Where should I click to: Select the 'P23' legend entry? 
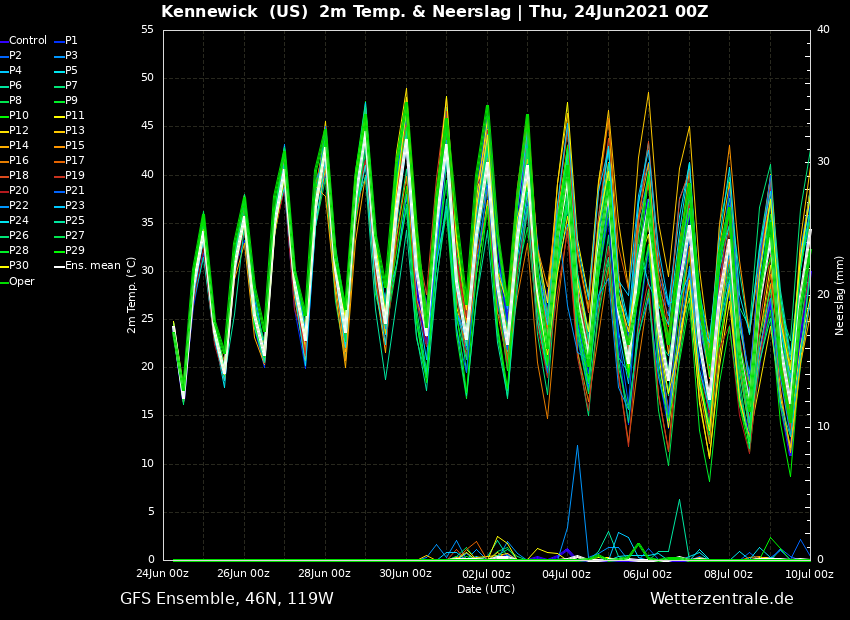pyautogui.click(x=70, y=205)
